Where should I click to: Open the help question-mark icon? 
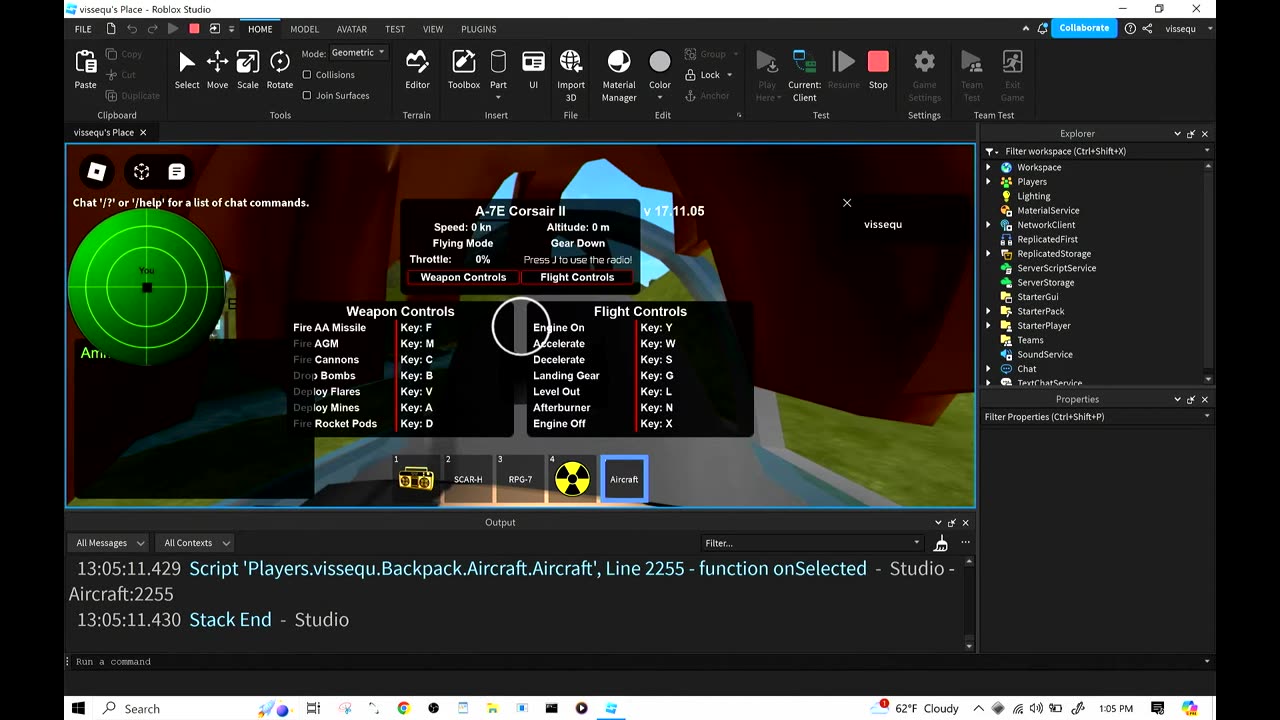click(x=1130, y=28)
